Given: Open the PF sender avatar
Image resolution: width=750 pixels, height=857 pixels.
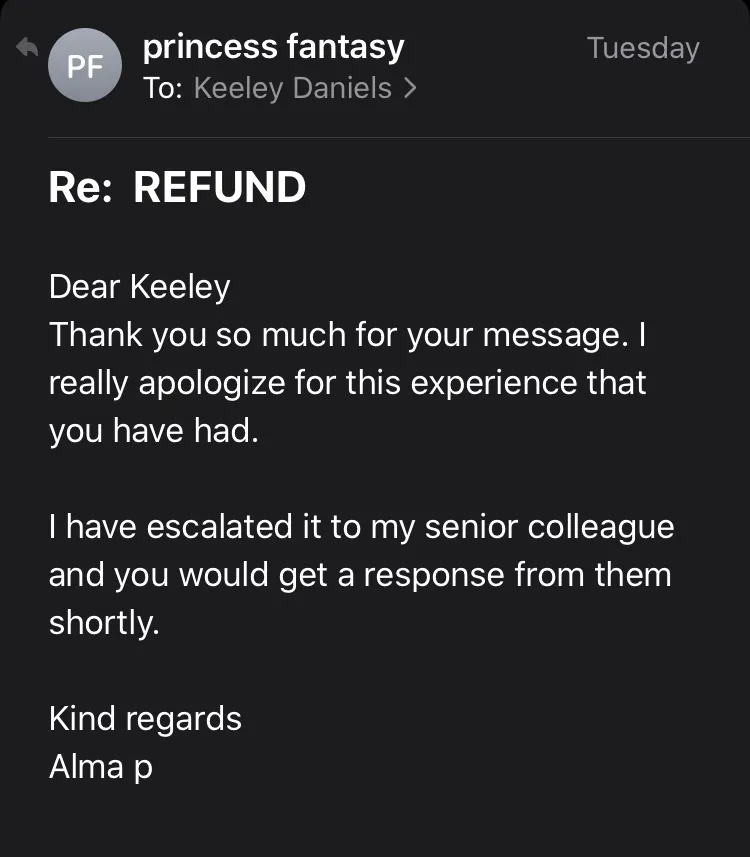Looking at the screenshot, I should [85, 65].
